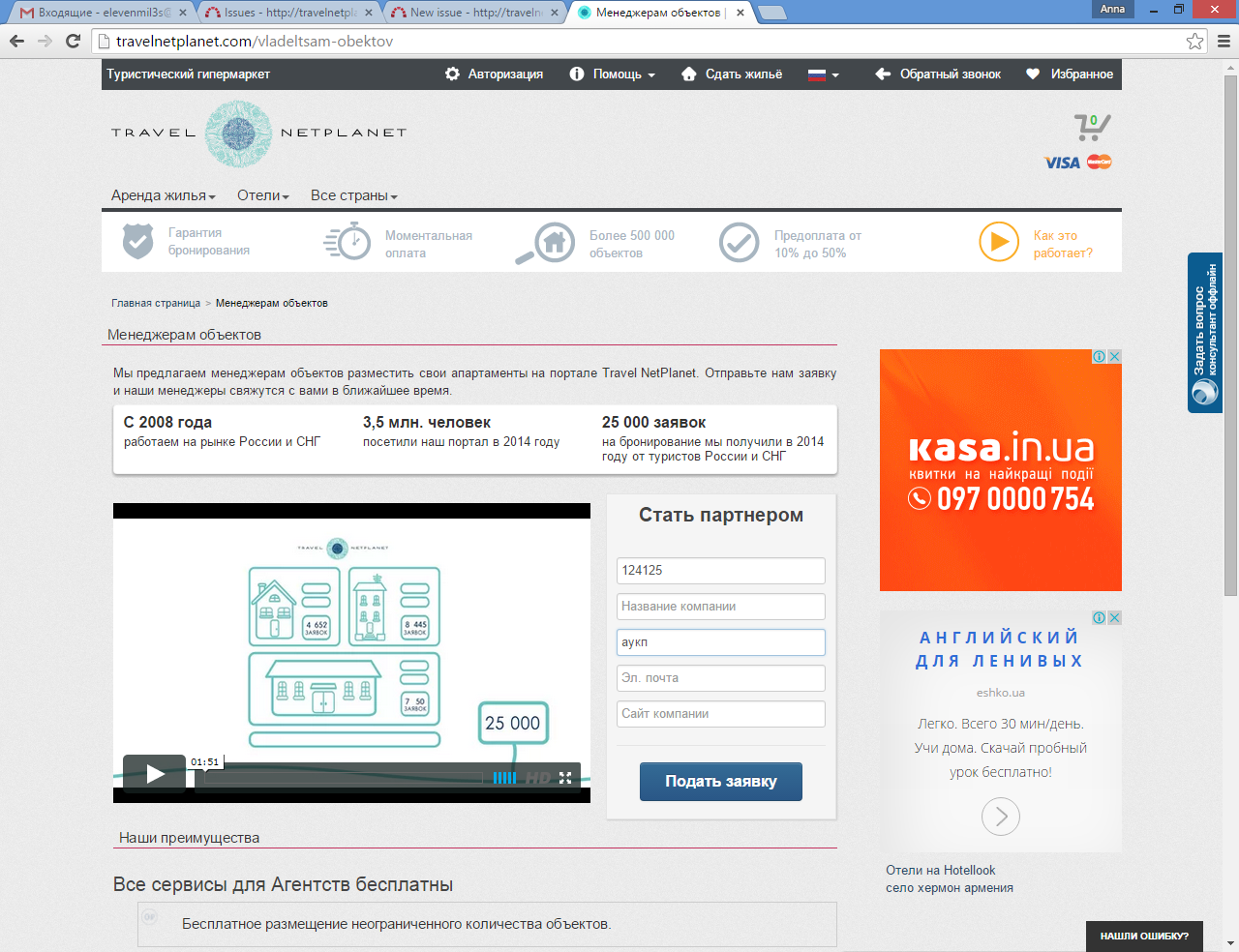Click the orange 'Как это работает' play icon

coord(998,242)
